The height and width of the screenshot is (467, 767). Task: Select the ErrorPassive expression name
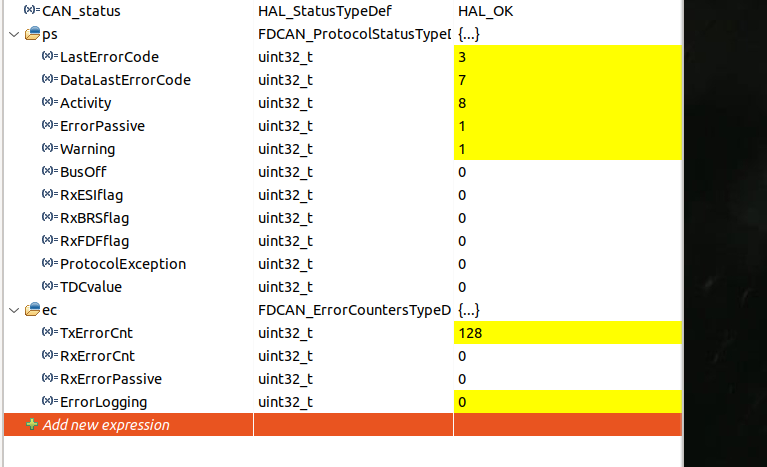[x=102, y=126]
